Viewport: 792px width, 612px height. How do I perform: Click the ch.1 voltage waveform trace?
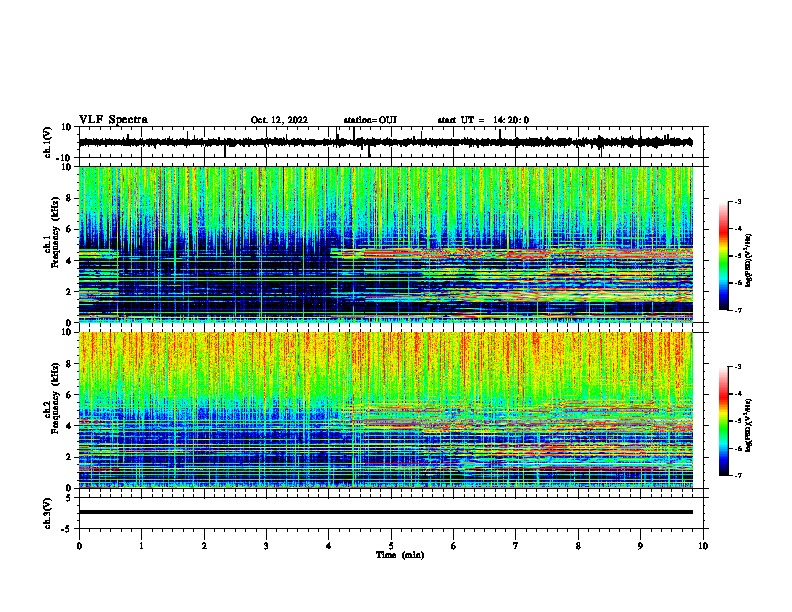[x=385, y=142]
